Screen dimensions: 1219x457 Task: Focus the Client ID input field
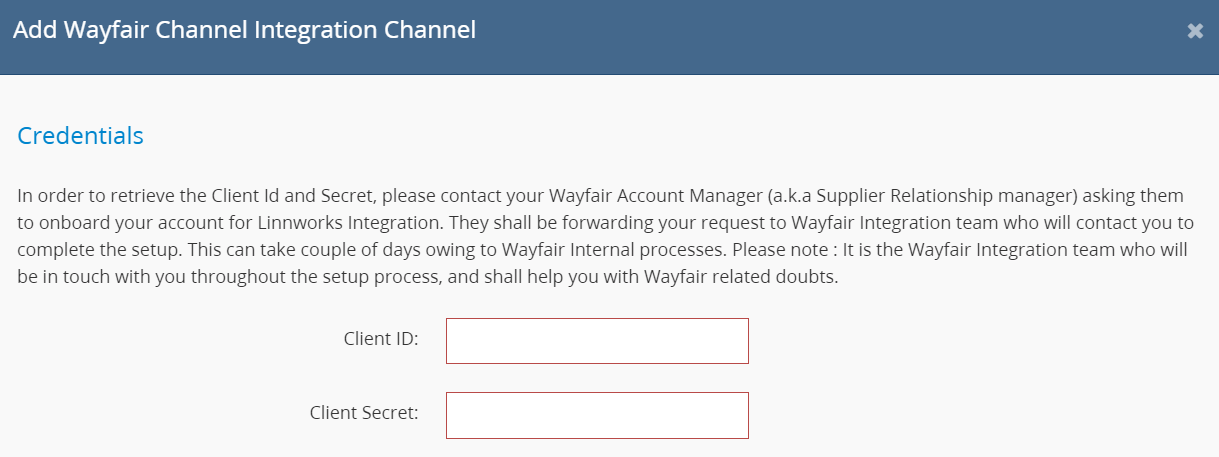click(597, 341)
